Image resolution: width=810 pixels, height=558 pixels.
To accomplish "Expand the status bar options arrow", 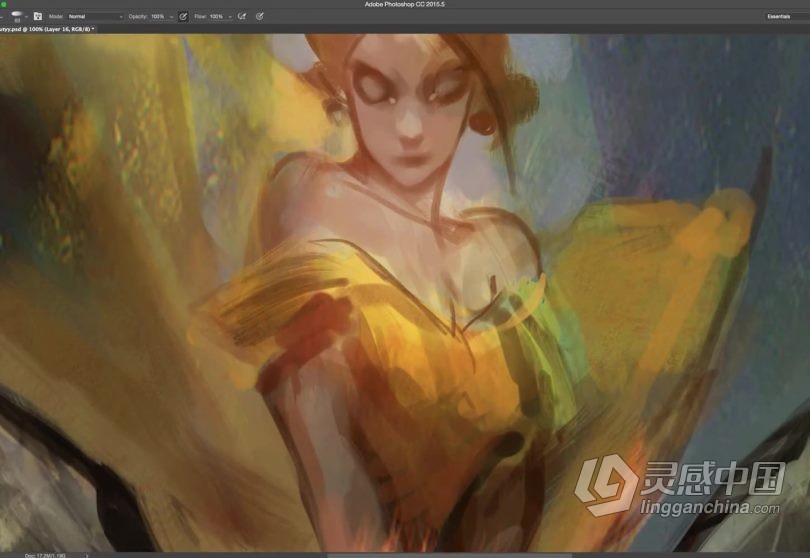I will (x=87, y=553).
